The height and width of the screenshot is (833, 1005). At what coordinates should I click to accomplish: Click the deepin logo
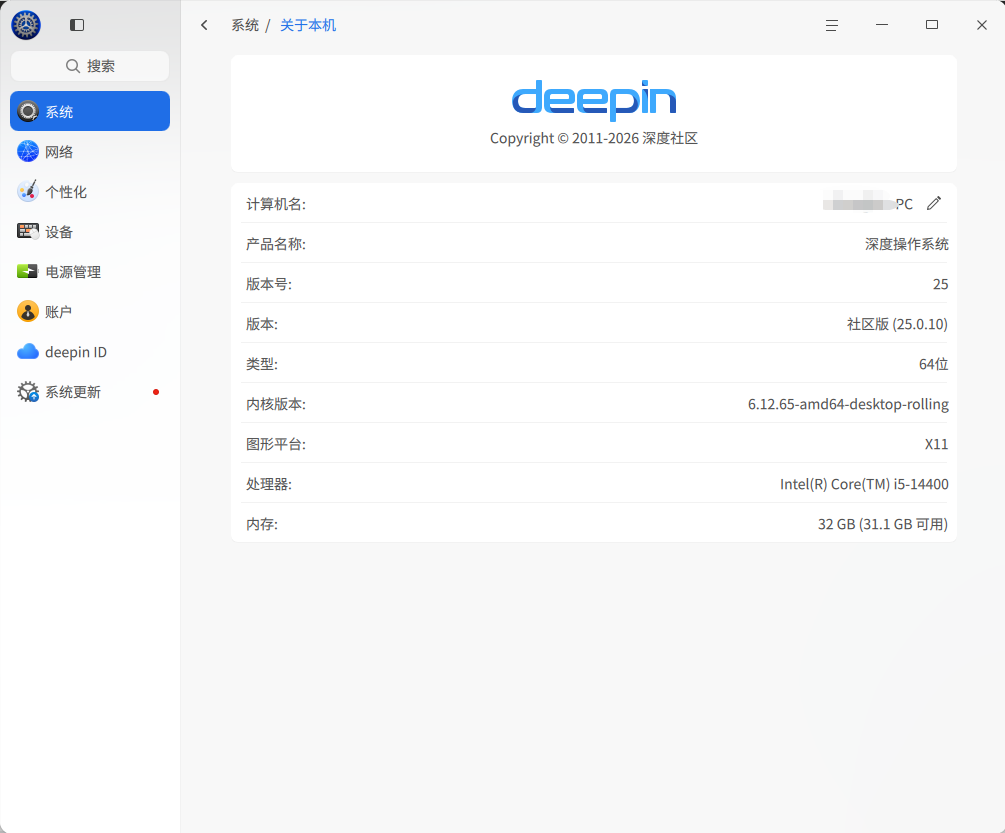click(594, 100)
